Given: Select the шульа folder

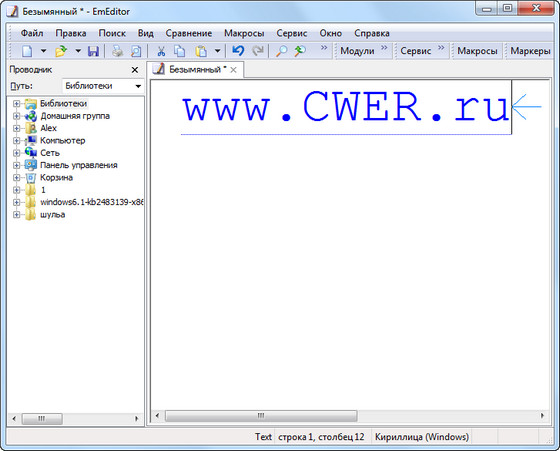Looking at the screenshot, I should click(52, 215).
